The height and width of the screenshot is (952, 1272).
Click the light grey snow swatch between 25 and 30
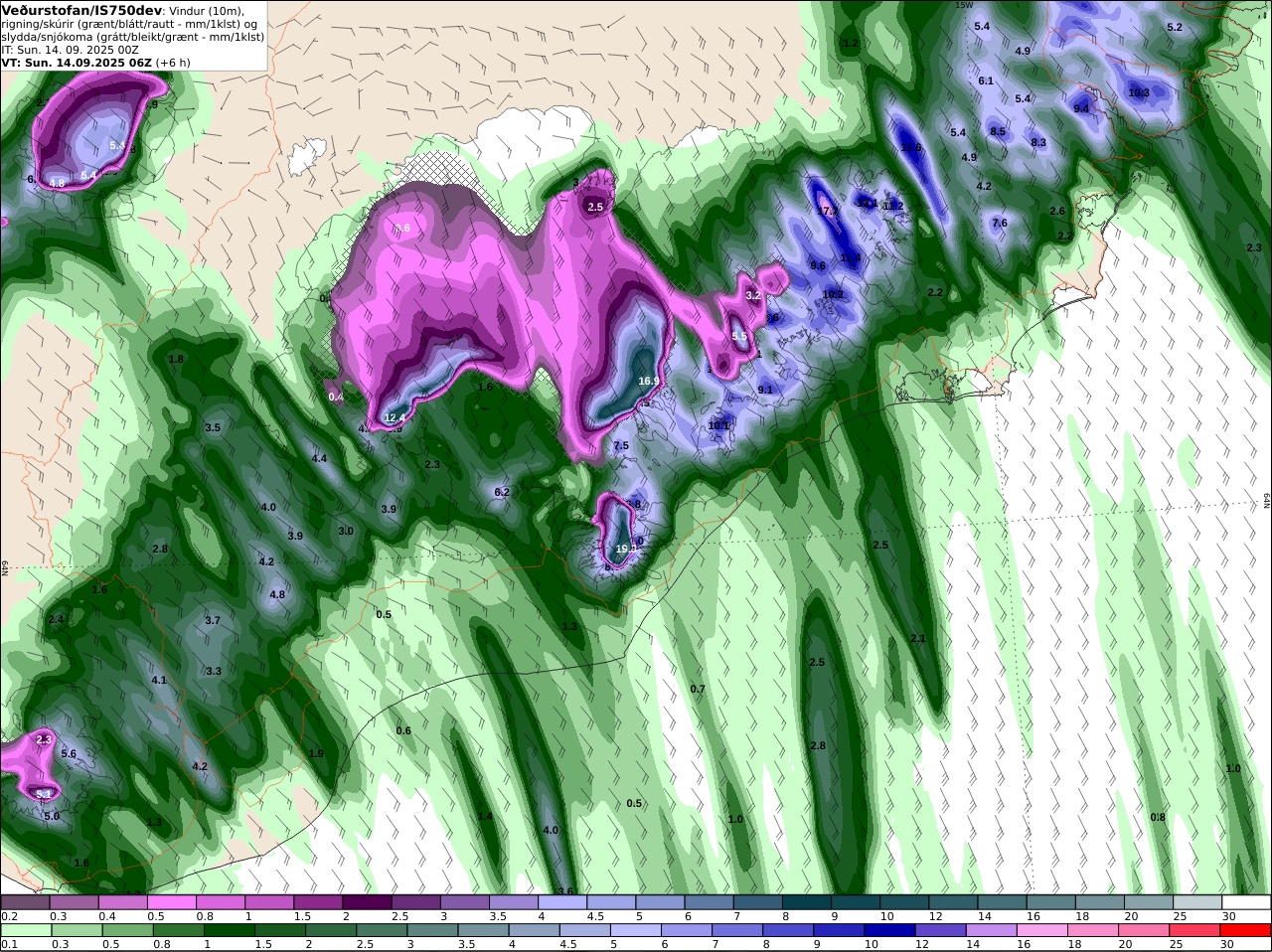point(1197,902)
